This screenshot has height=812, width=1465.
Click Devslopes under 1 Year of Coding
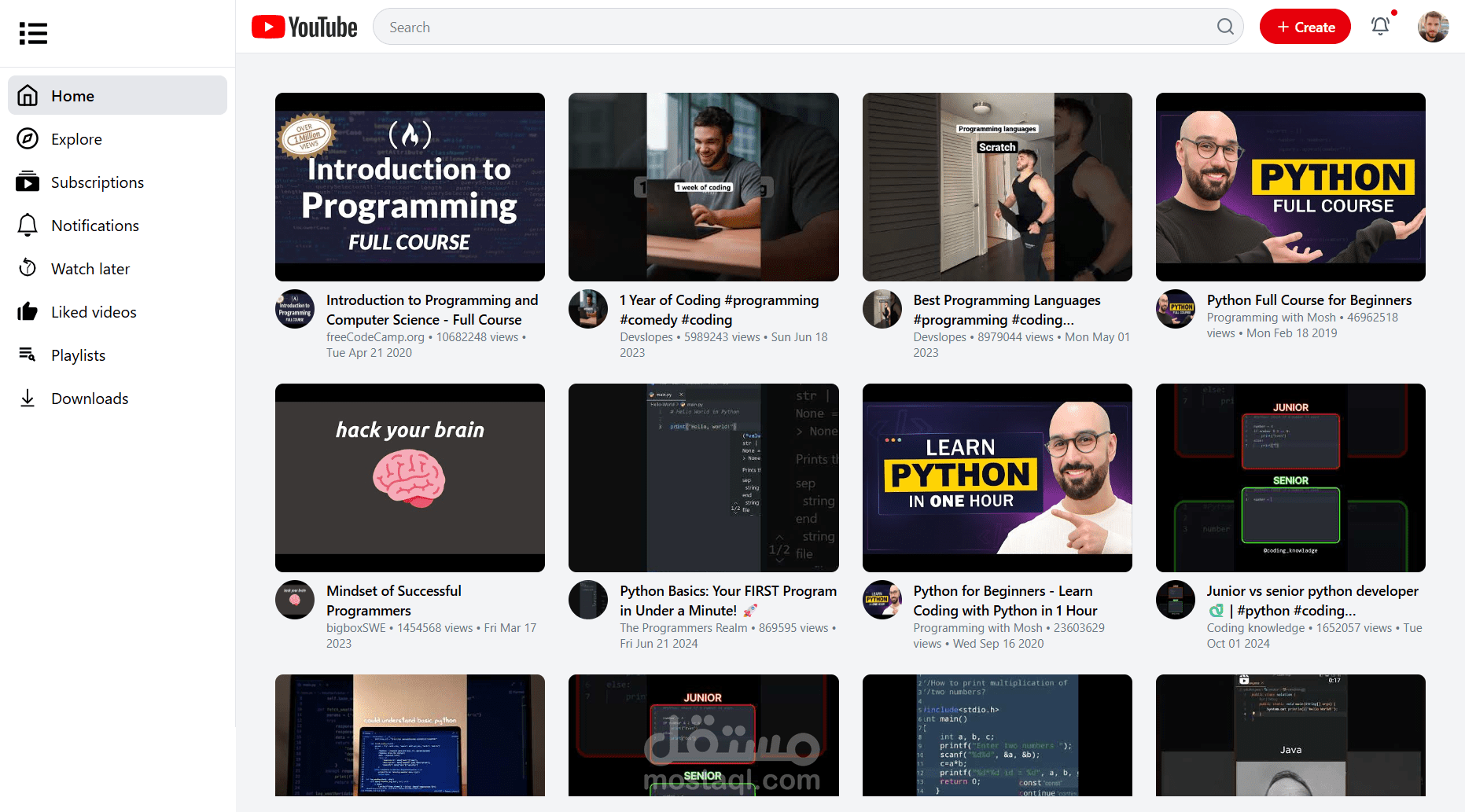[x=646, y=337]
